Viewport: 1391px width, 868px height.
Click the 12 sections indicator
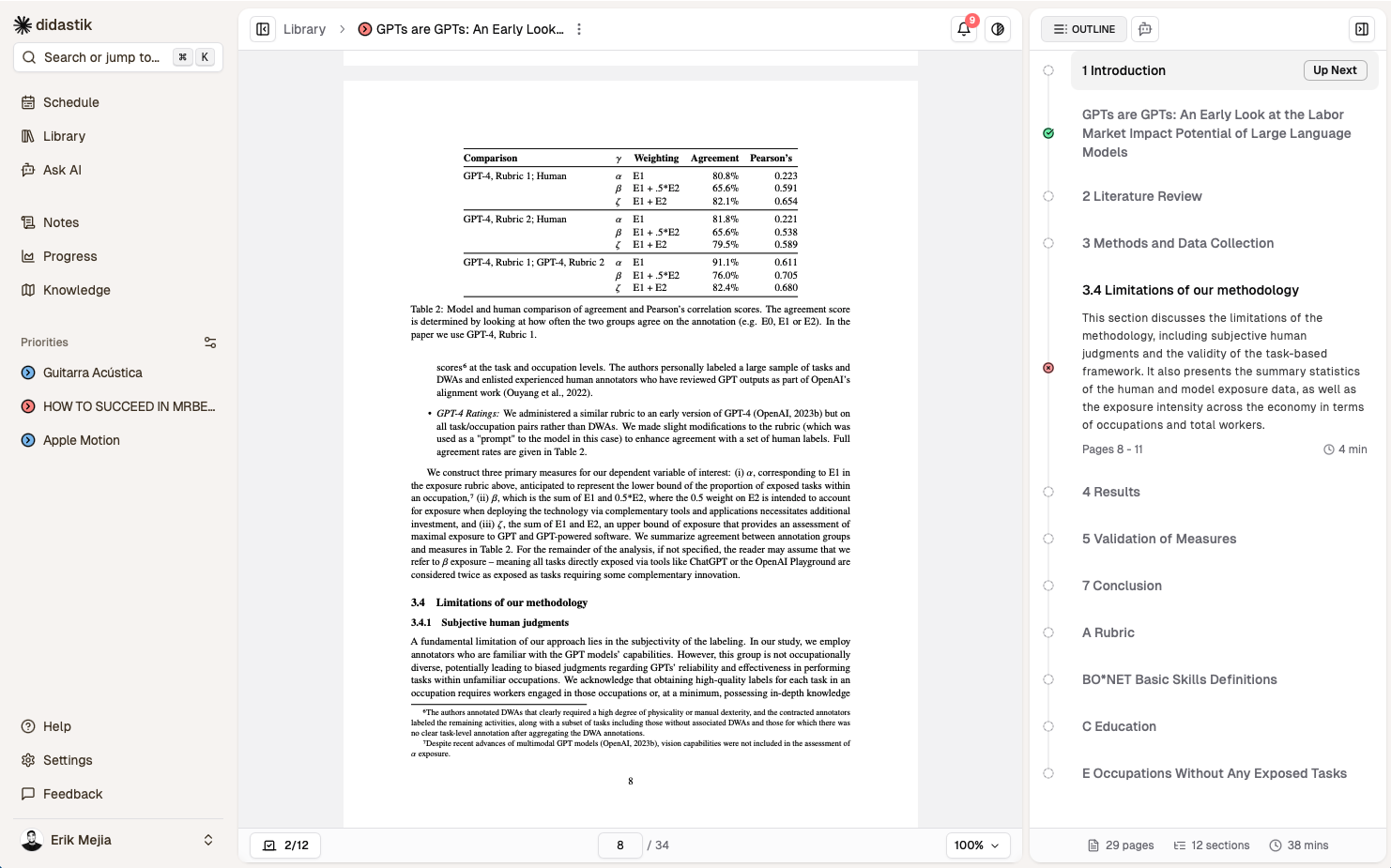click(x=1212, y=845)
